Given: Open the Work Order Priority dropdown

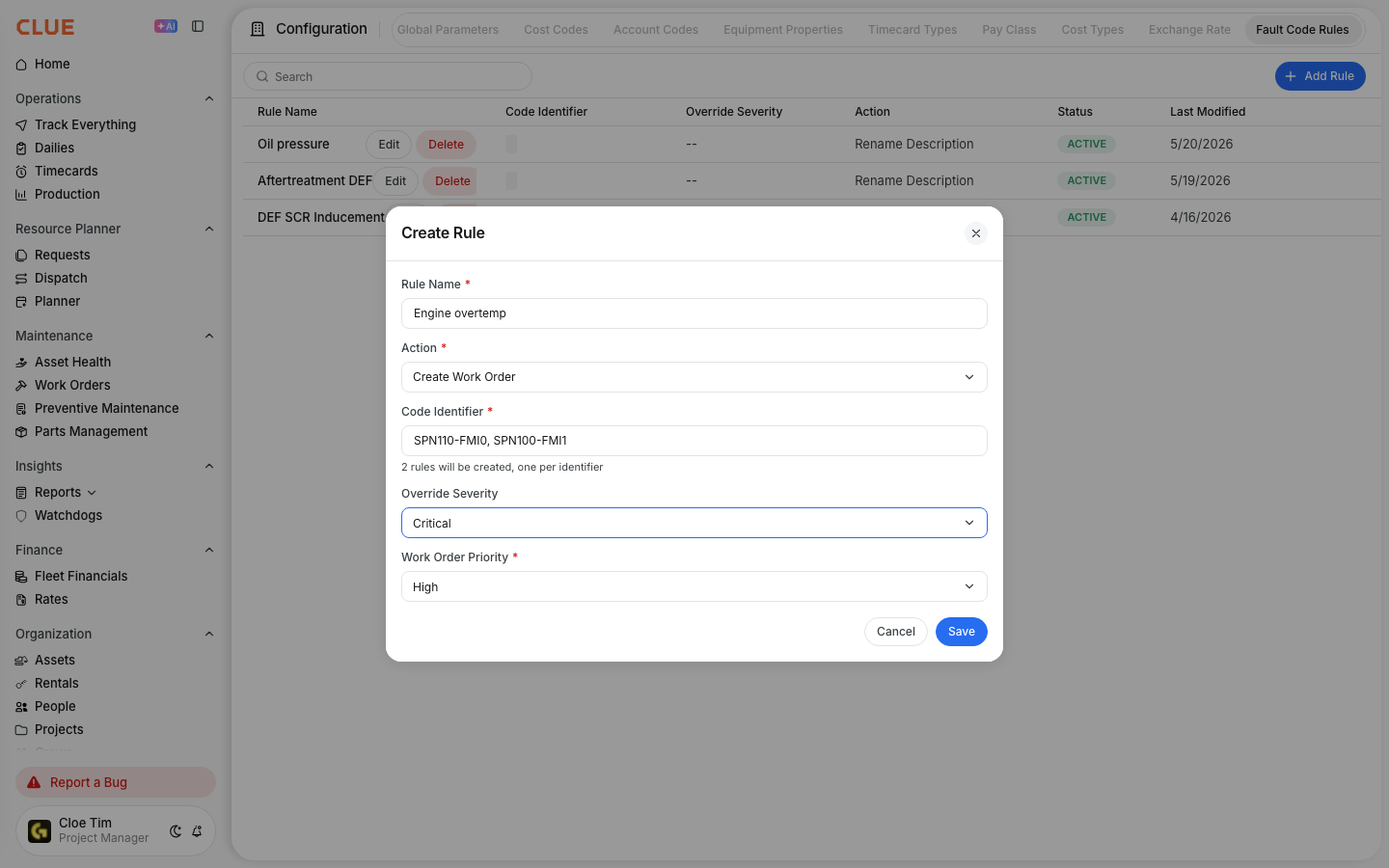Looking at the screenshot, I should point(694,586).
